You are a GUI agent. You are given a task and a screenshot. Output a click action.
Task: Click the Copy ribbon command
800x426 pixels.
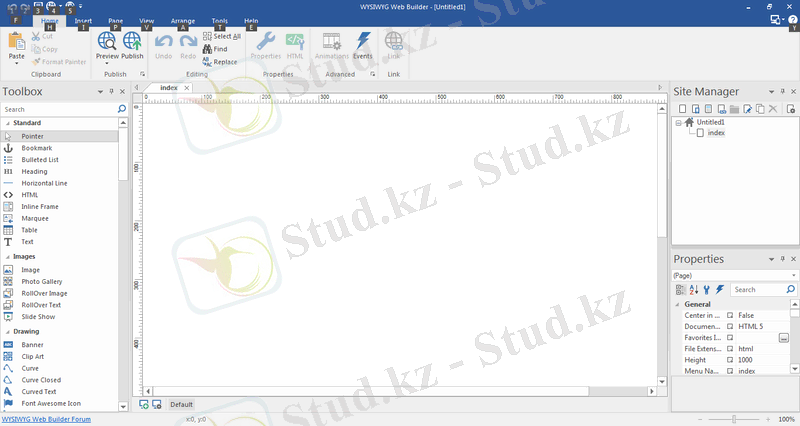click(x=44, y=49)
